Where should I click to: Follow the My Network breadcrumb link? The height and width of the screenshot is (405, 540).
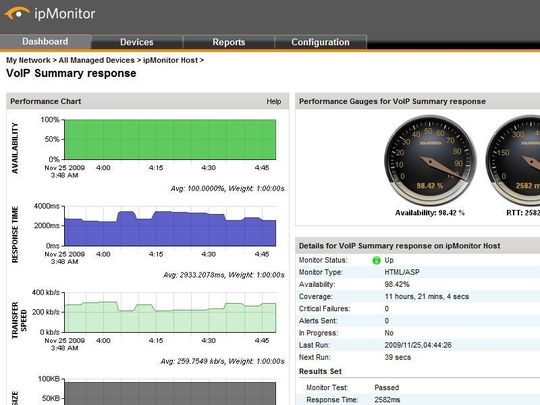click(x=28, y=60)
